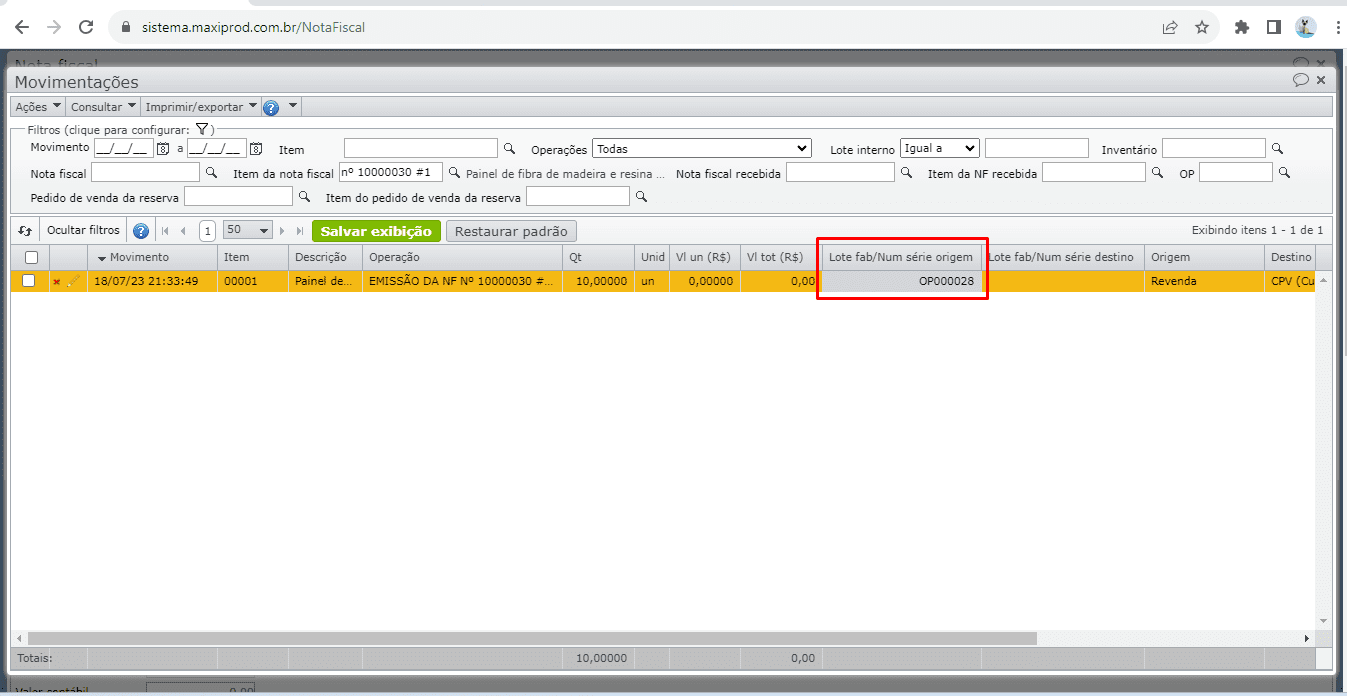Screen dimensions: 1347x696
Task: Click the Origem column header
Action: (1205, 258)
